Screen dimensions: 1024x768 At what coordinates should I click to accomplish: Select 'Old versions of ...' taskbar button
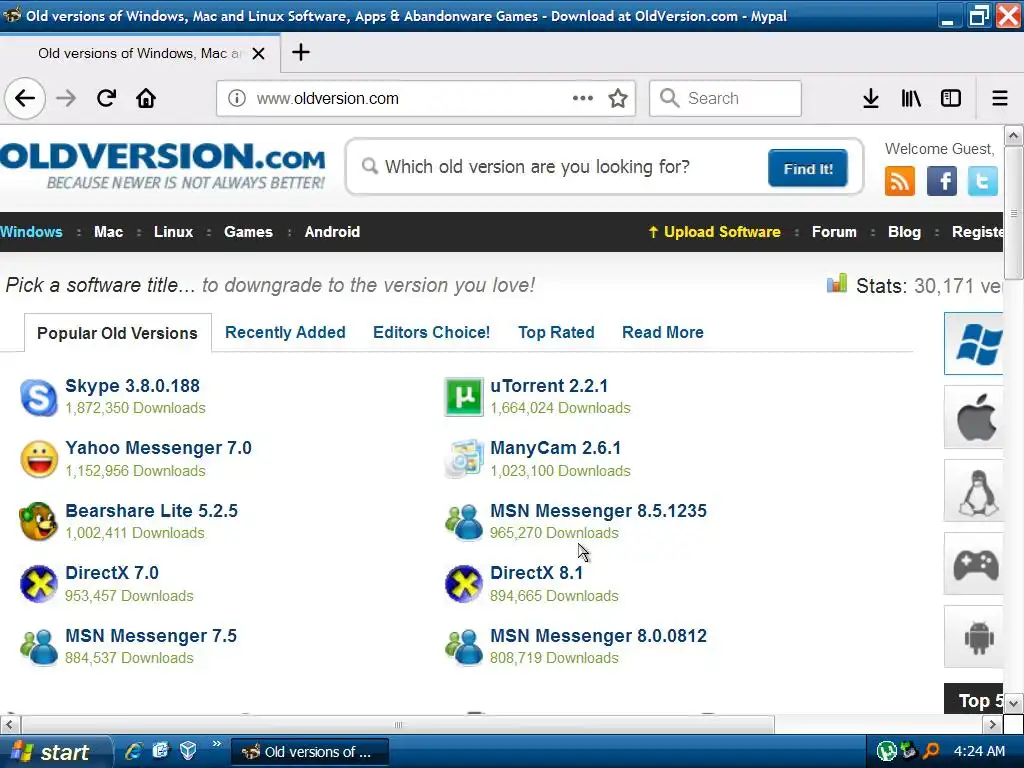[x=310, y=752]
